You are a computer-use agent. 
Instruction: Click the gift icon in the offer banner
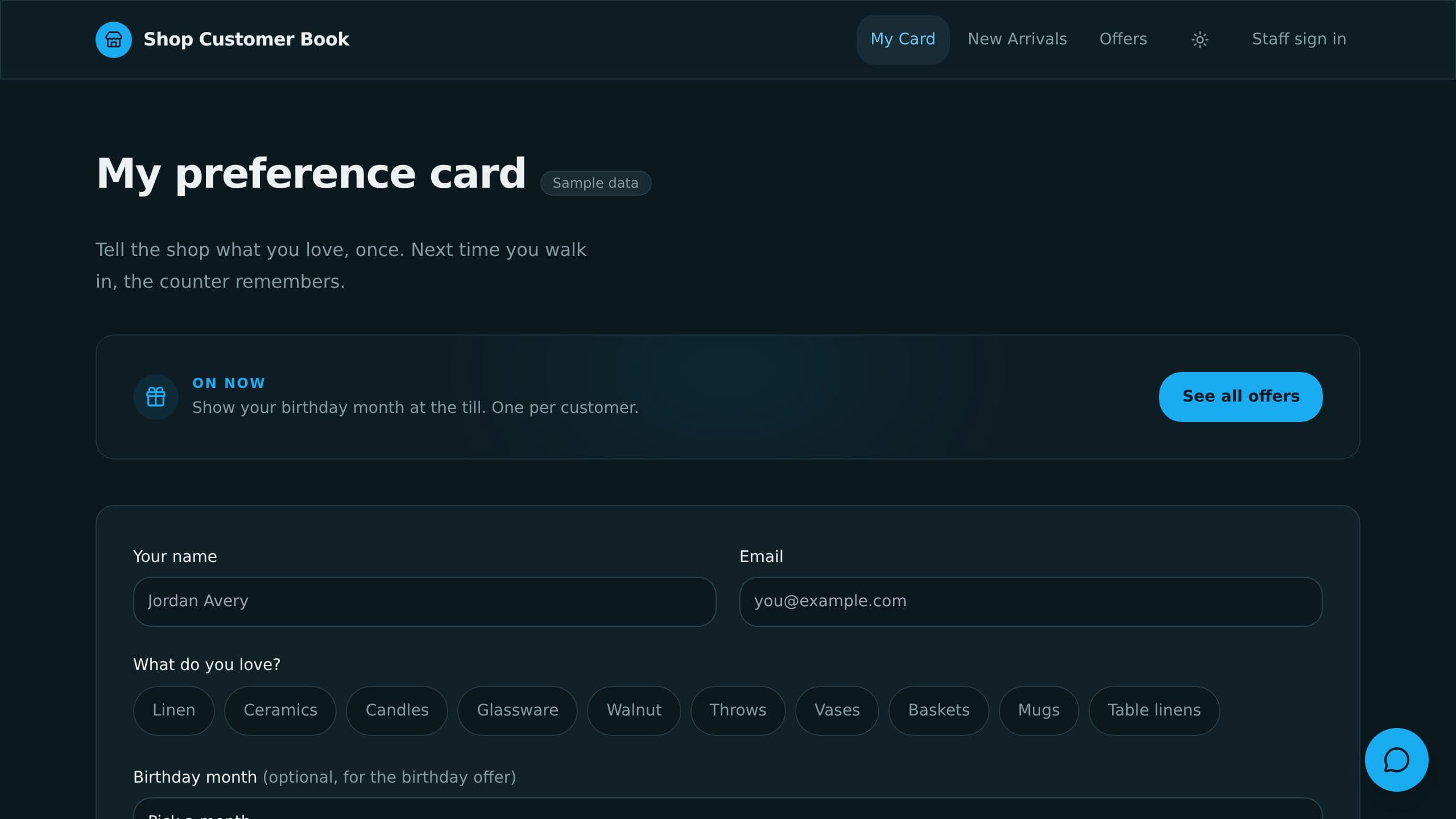[x=156, y=396]
